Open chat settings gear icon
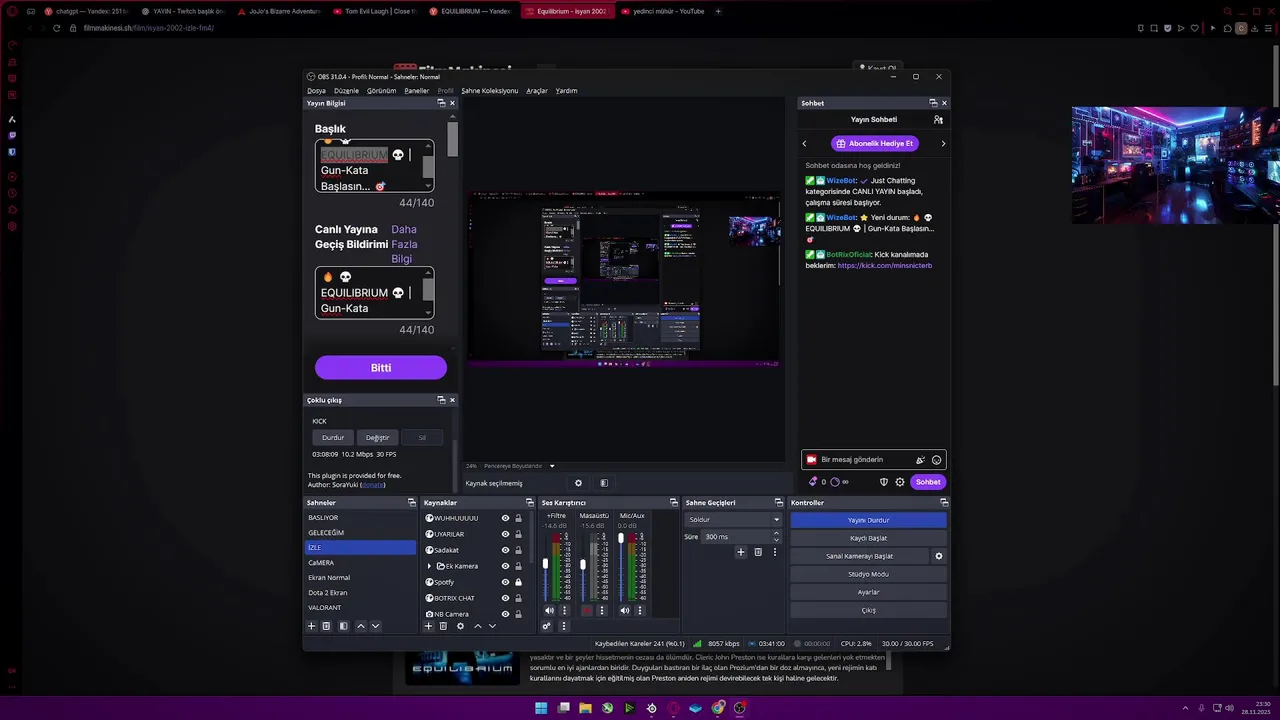The width and height of the screenshot is (1280, 720). [900, 482]
